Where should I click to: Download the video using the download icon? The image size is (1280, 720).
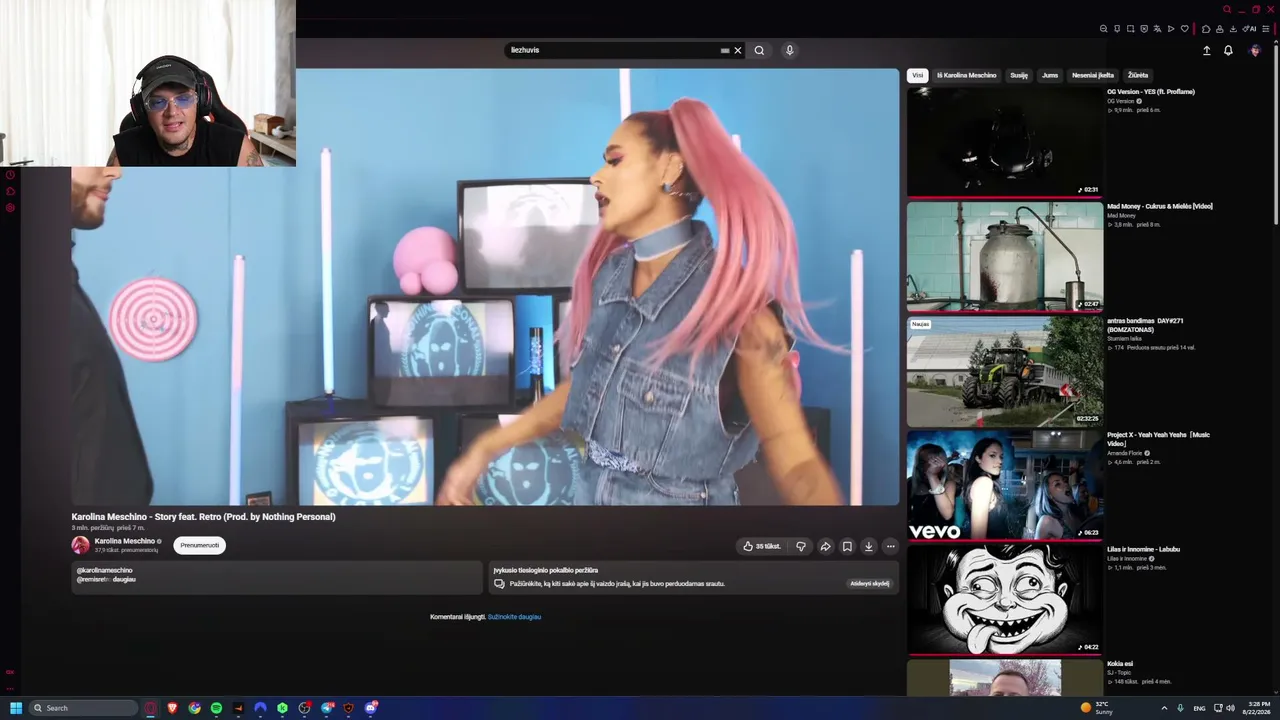868,546
